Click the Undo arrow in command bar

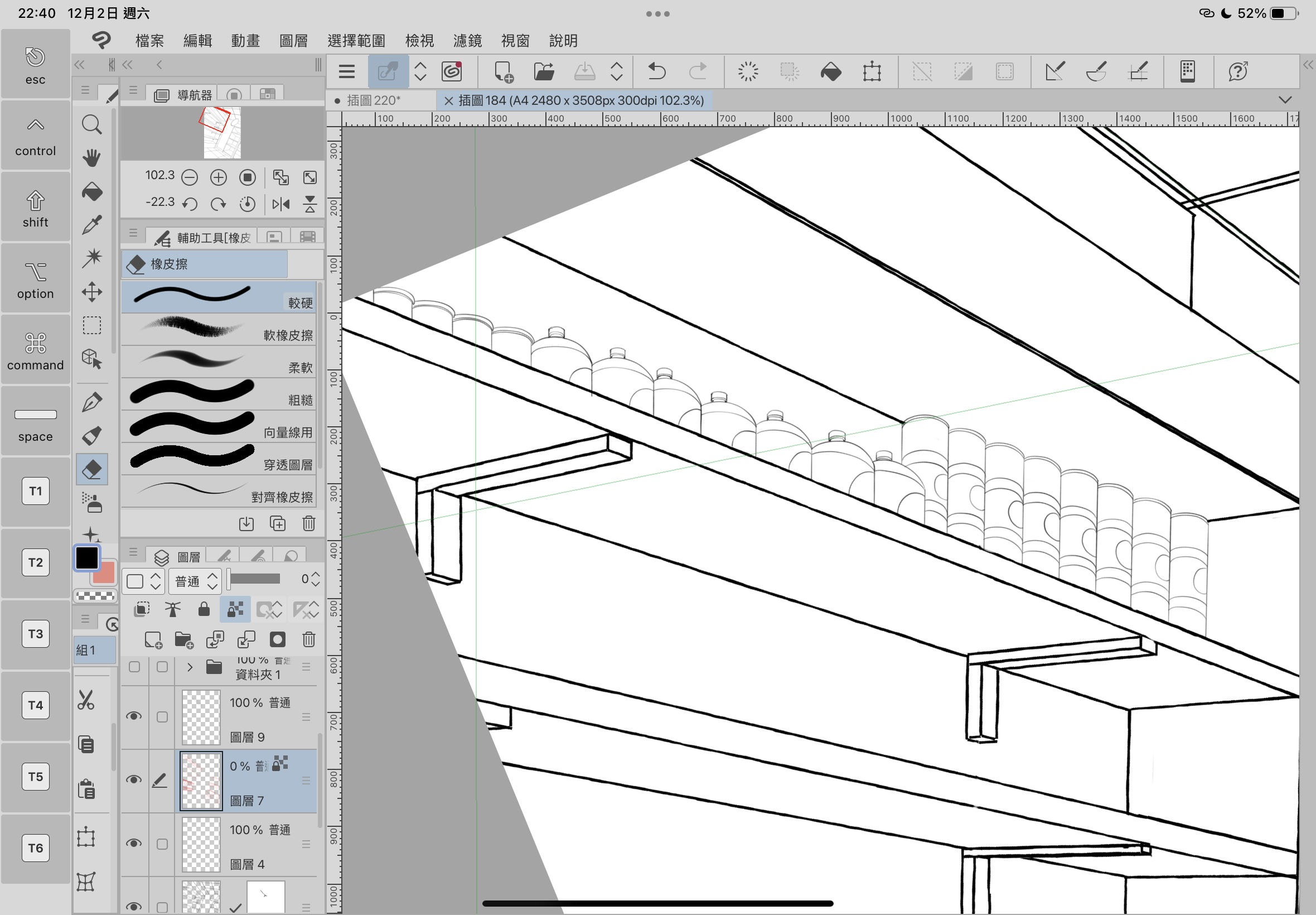[656, 71]
